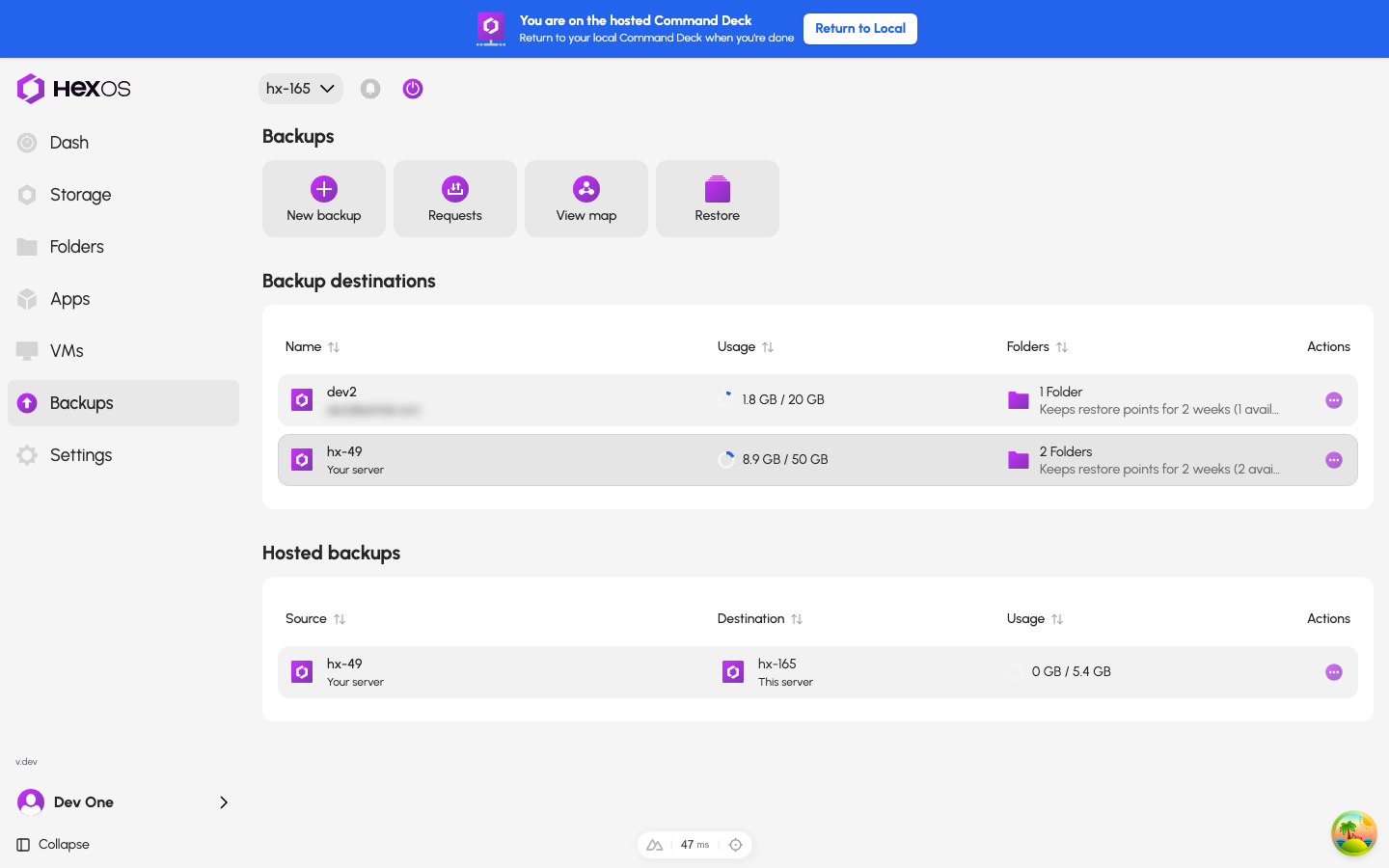Click the Storage hexagon icon
Viewport: 1389px width, 868px height.
coord(27,195)
